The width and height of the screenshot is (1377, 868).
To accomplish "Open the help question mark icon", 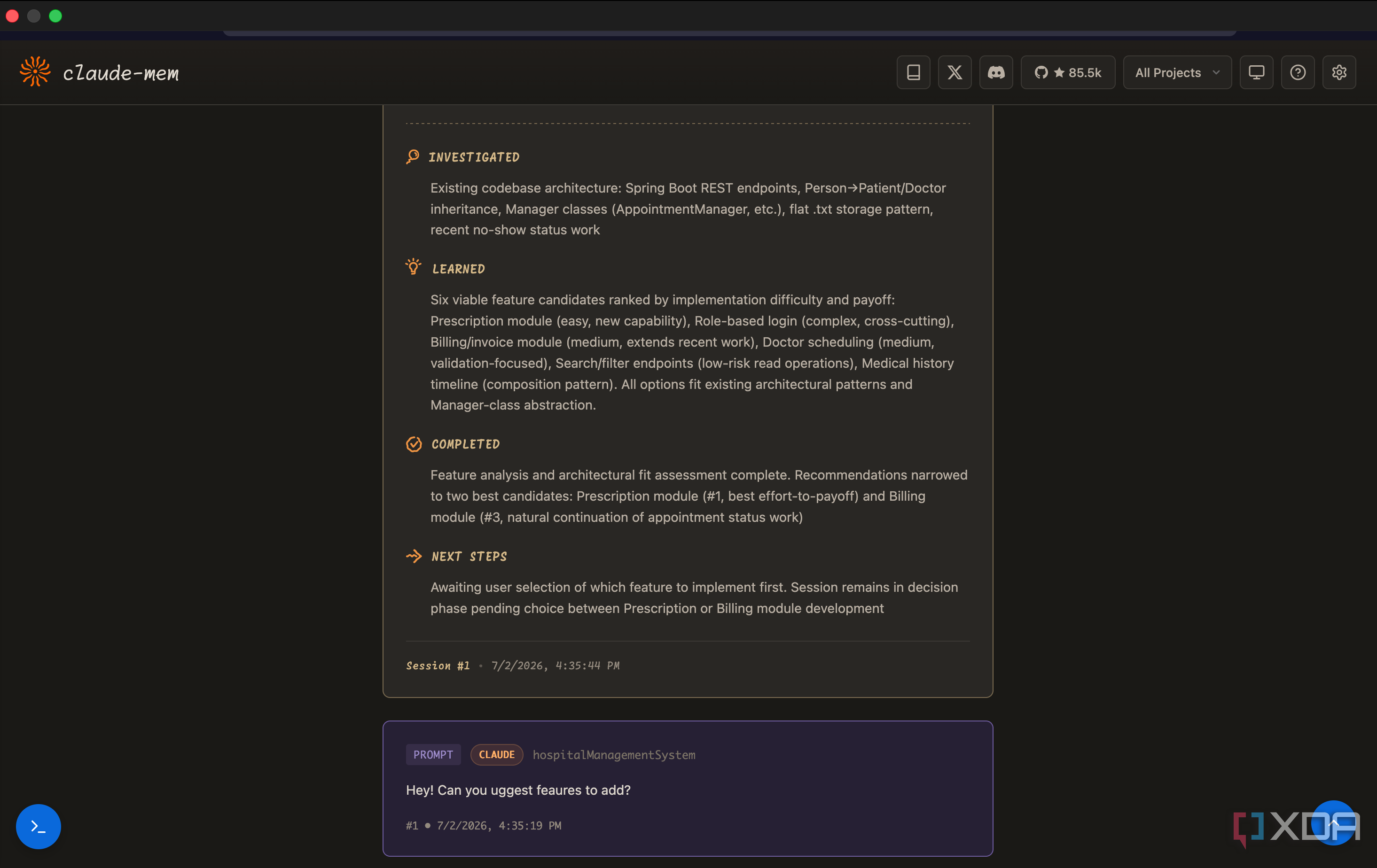I will click(1298, 73).
